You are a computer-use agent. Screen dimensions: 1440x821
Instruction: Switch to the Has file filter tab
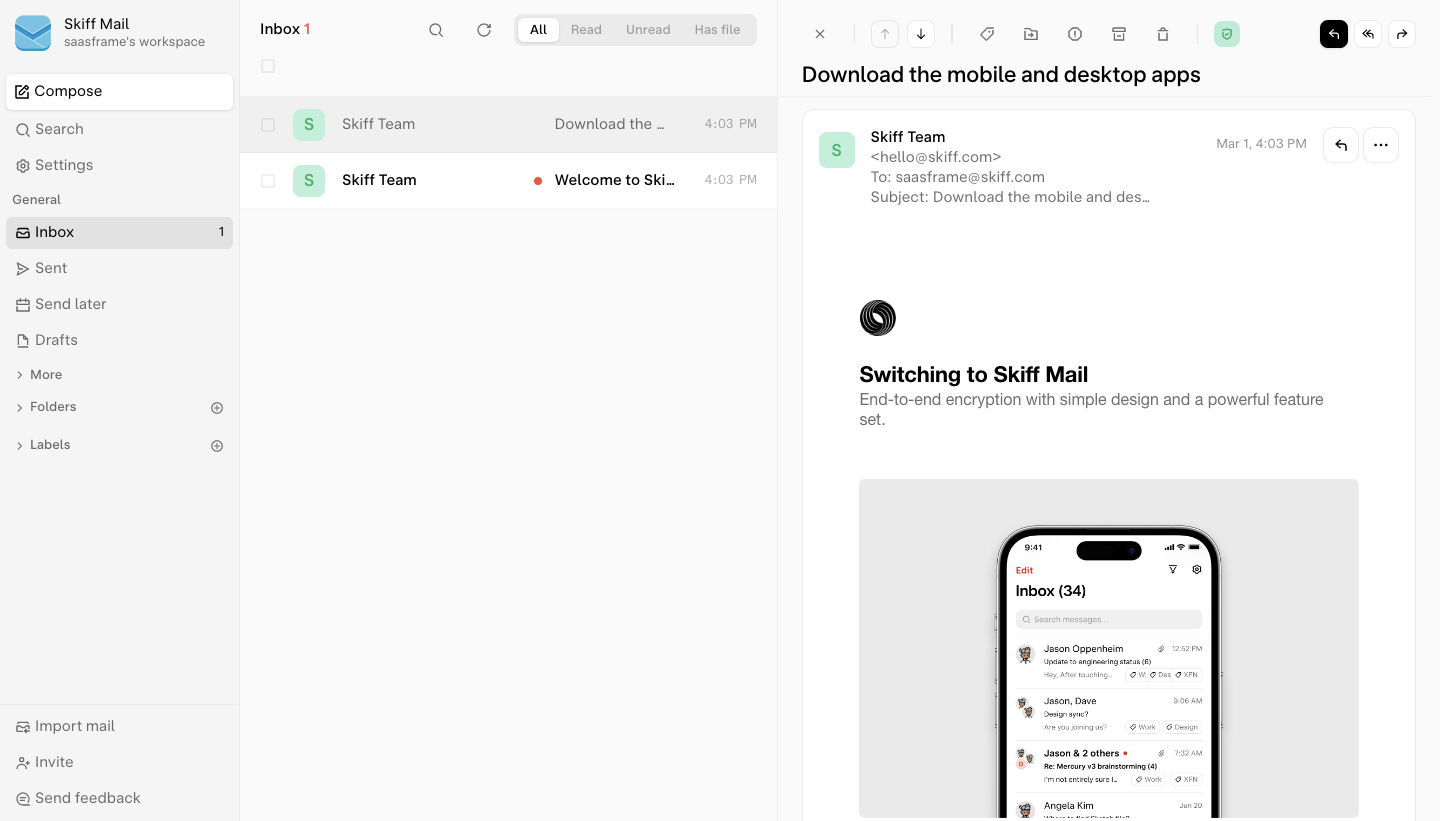pyautogui.click(x=718, y=30)
